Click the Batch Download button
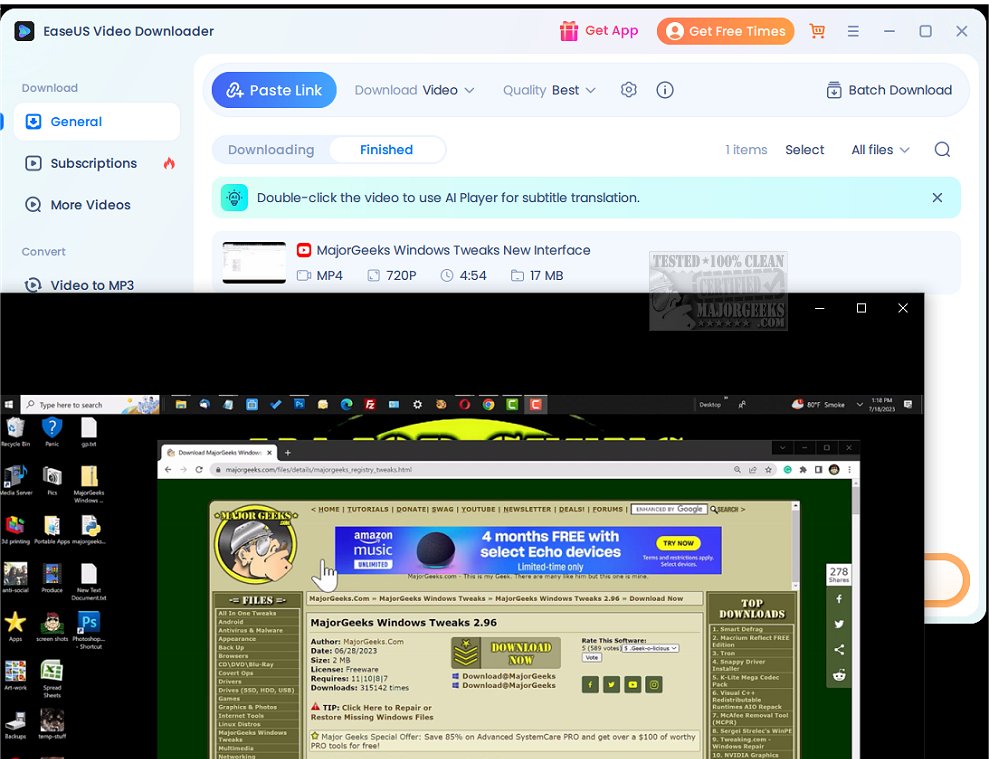This screenshot has height=759, width=989. [x=889, y=90]
